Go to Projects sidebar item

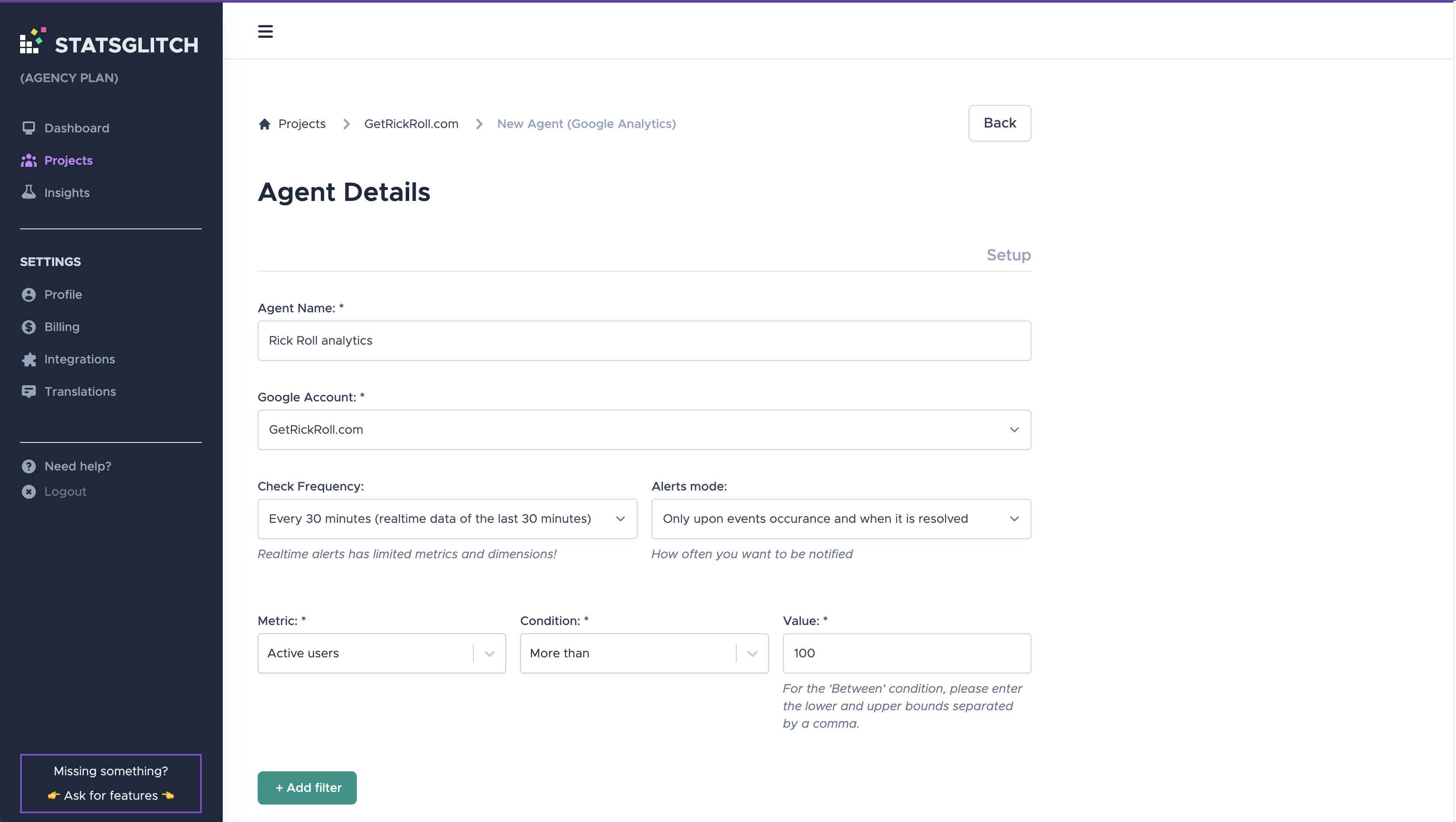coord(69,161)
